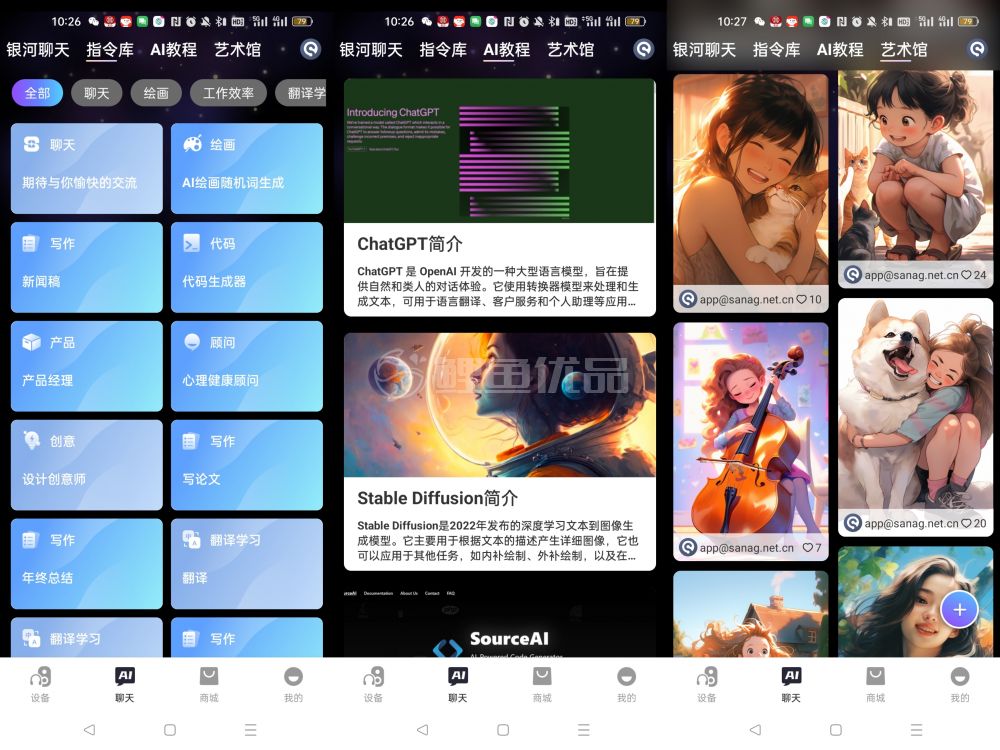The image size is (1000, 750).
Task: Open the 写论文 writing command card
Action: click(247, 465)
